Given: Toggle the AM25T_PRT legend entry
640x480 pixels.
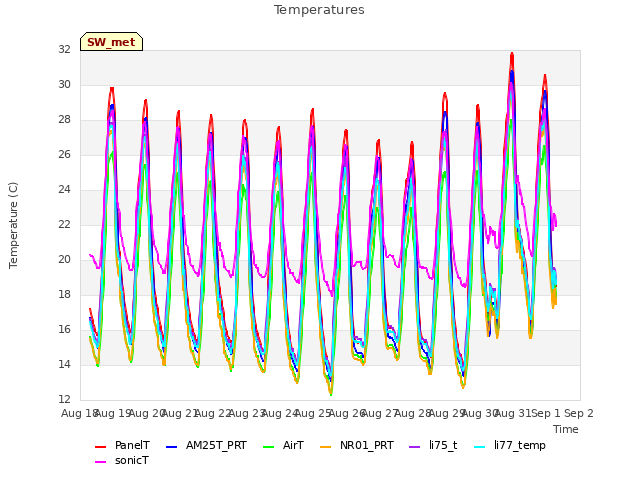Looking at the screenshot, I should [207, 445].
